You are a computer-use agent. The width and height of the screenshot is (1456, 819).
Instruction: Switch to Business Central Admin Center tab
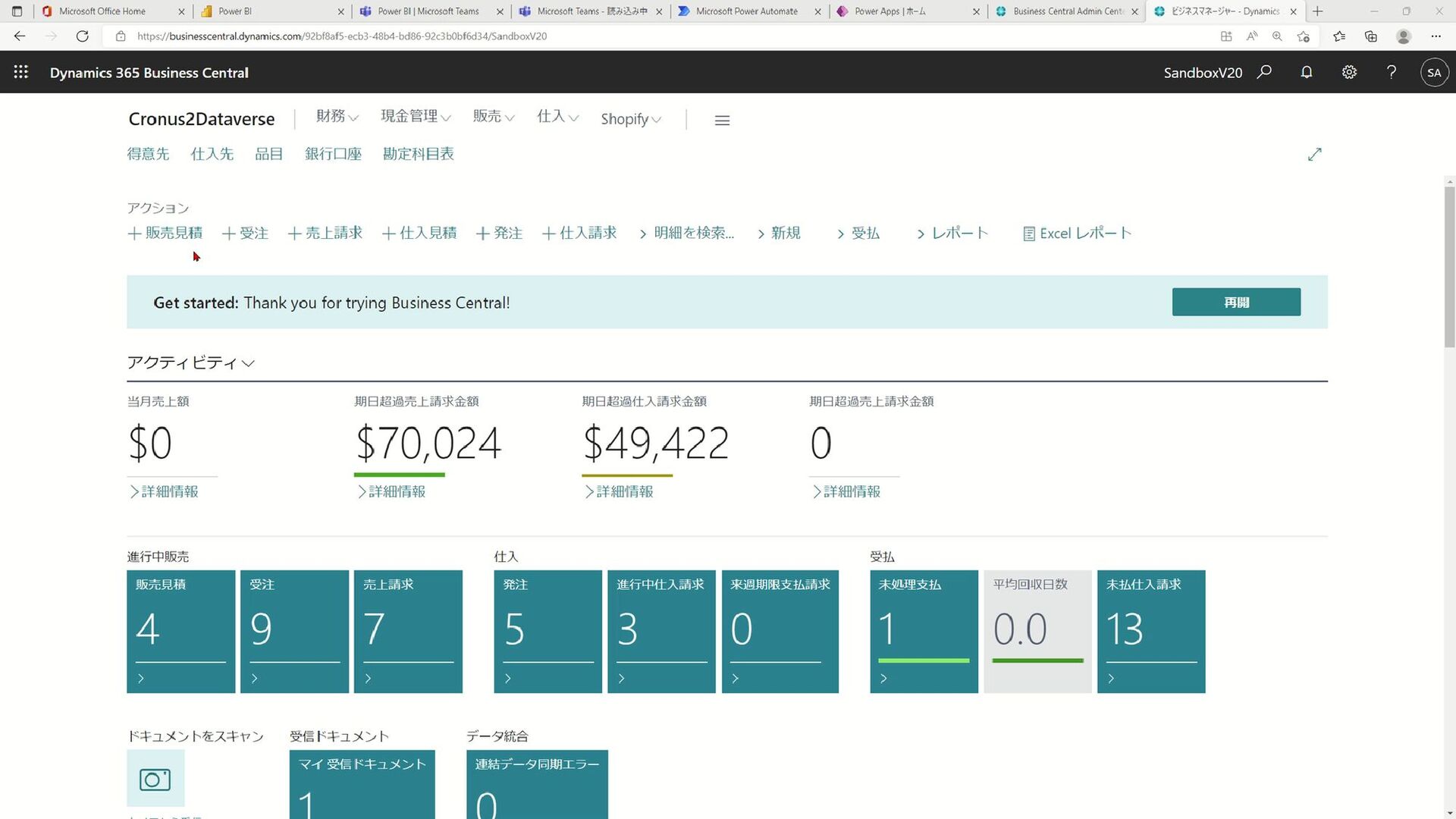pyautogui.click(x=1068, y=11)
